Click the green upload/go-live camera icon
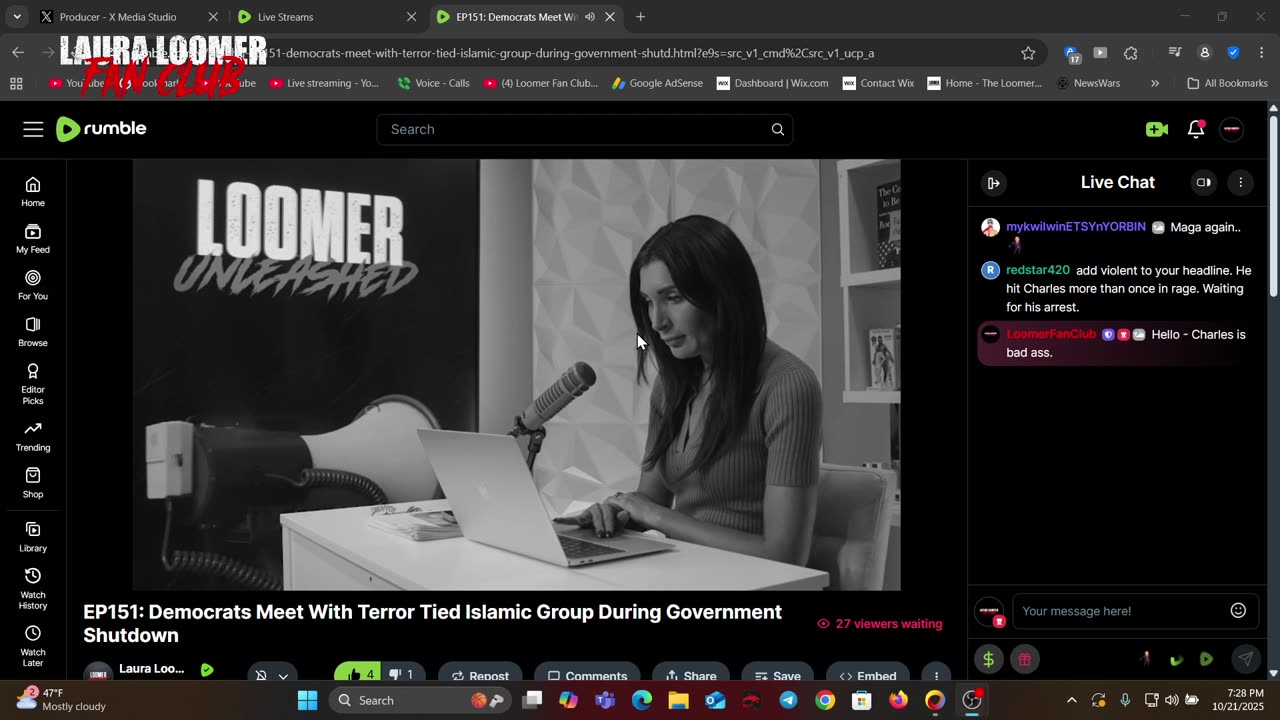The height and width of the screenshot is (720, 1280). pyautogui.click(x=1157, y=129)
